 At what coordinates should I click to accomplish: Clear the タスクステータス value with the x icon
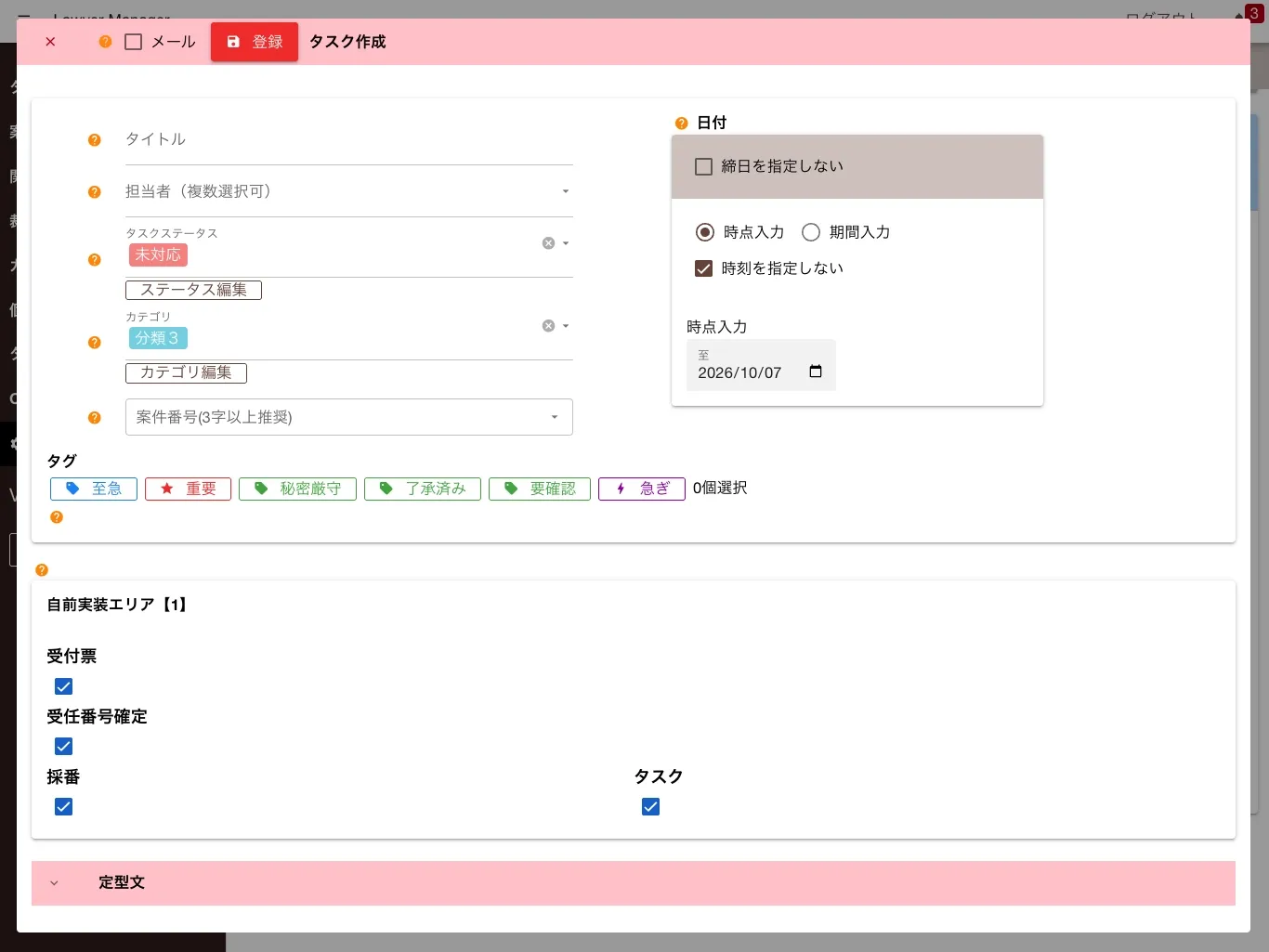point(548,243)
